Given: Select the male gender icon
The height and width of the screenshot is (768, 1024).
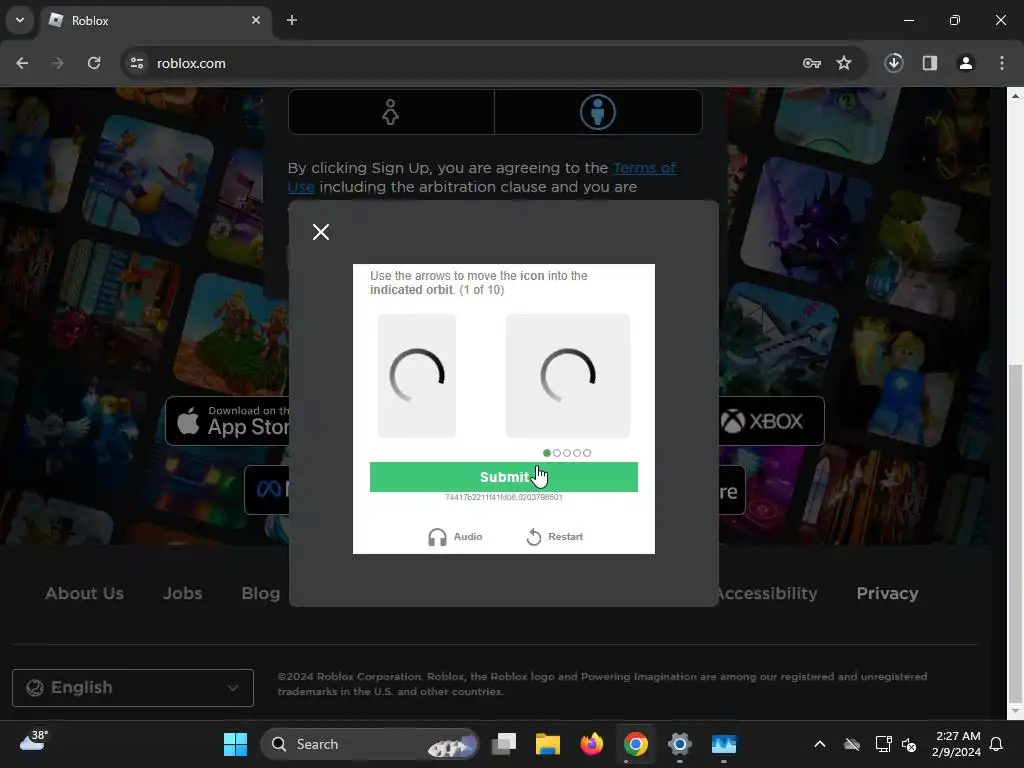Looking at the screenshot, I should click(598, 112).
